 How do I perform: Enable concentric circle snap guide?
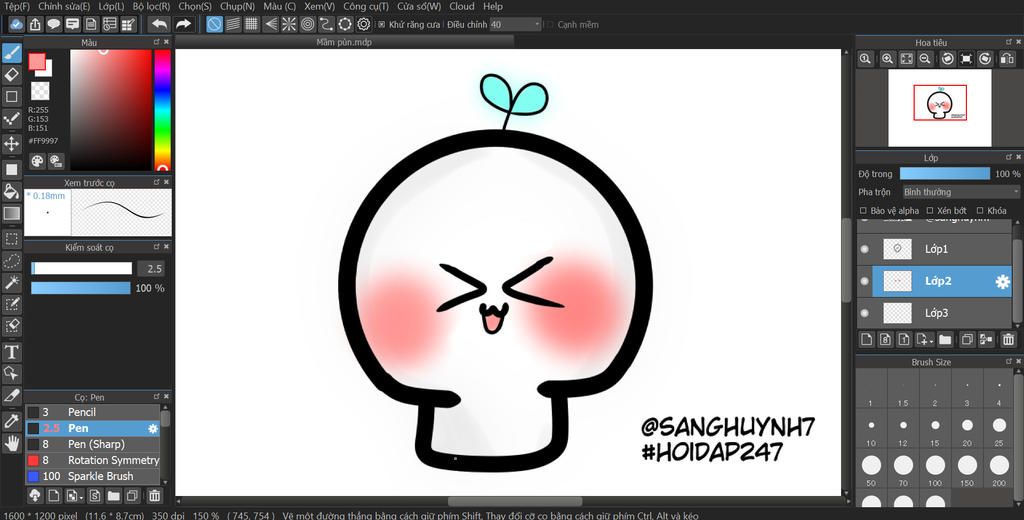[308, 24]
